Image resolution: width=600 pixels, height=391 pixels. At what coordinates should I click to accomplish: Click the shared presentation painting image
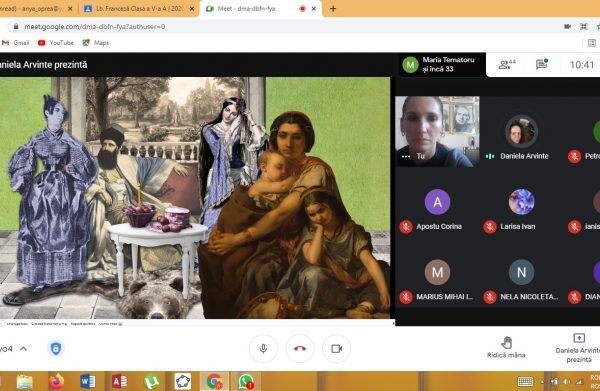[x=195, y=198]
